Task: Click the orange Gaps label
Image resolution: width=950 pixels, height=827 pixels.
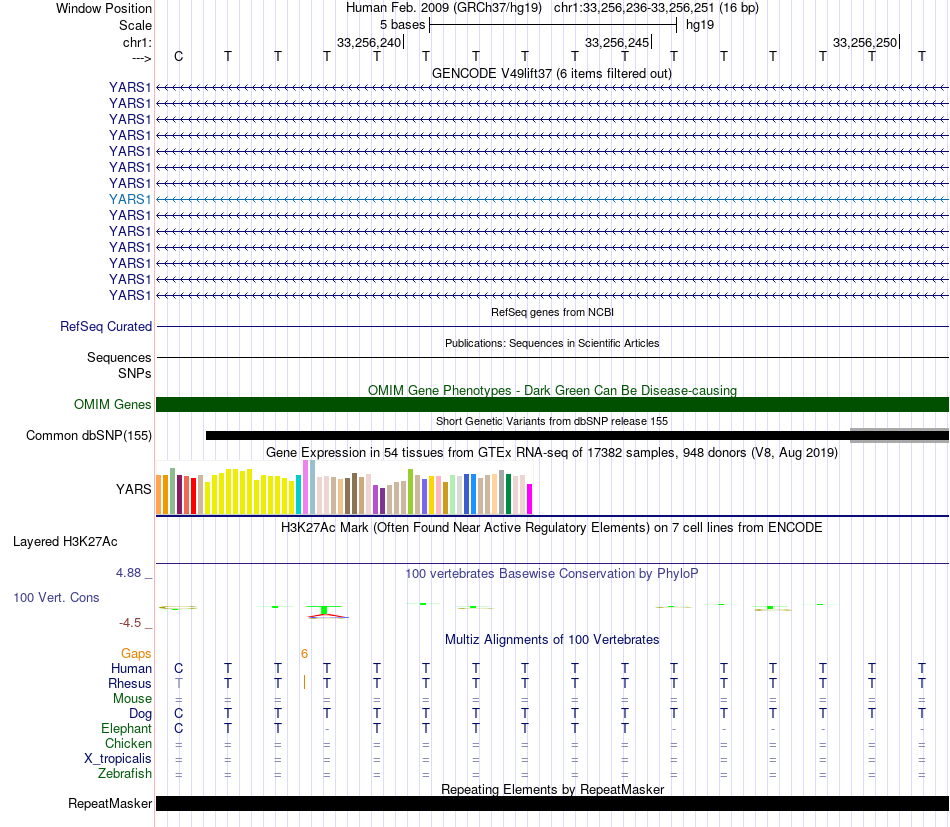Action: [136, 653]
